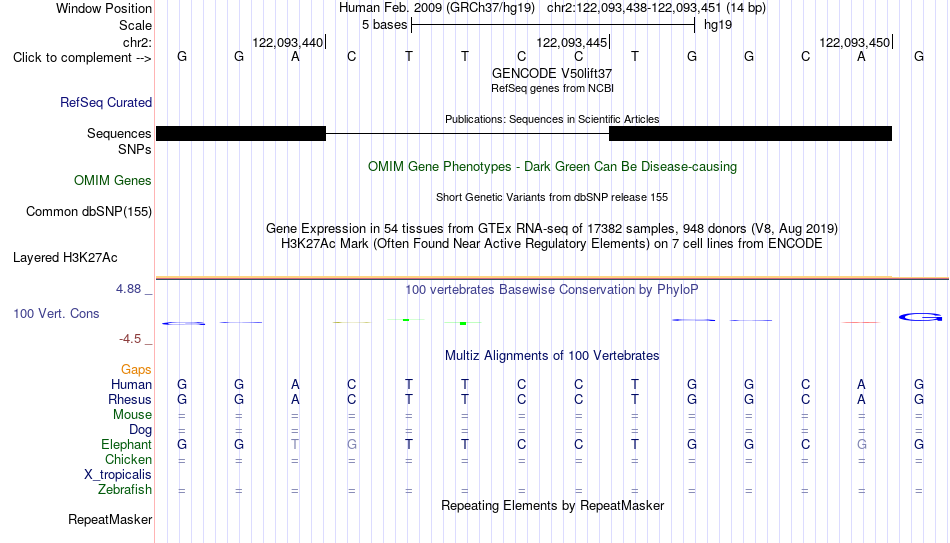Click the left black block in Sequences track
Image resolution: width=950 pixels, height=543 pixels.
pyautogui.click(x=241, y=133)
